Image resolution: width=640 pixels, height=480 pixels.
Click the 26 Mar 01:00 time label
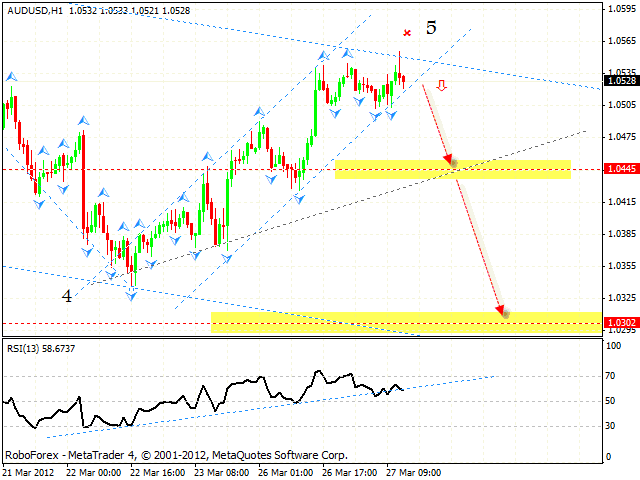286,473
